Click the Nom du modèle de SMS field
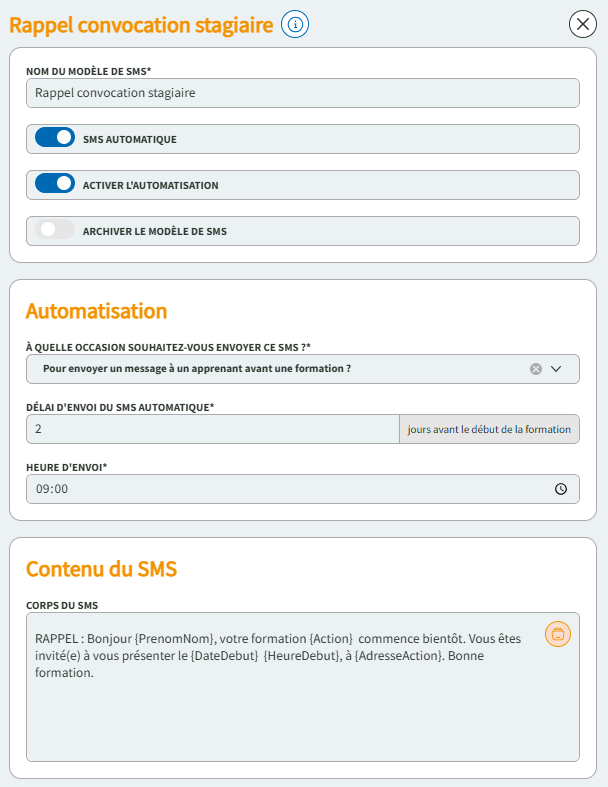The height and width of the screenshot is (787, 608). pyautogui.click(x=302, y=93)
